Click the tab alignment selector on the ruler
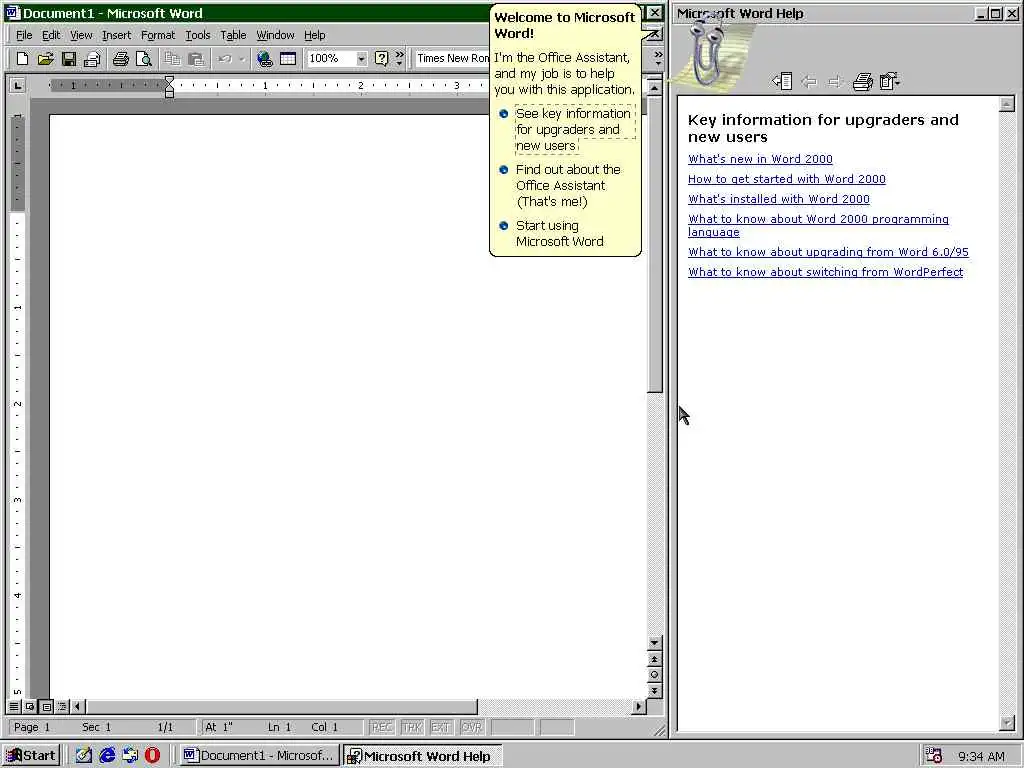 [x=18, y=86]
